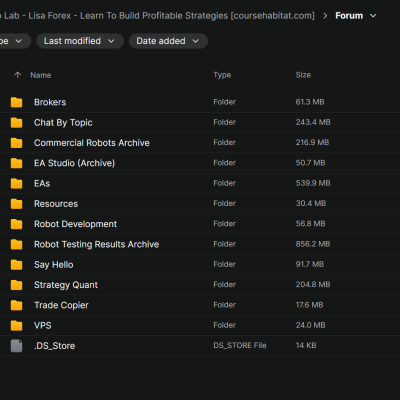Click the Chat By Topic folder icon
The width and height of the screenshot is (400, 400).
pos(16,123)
